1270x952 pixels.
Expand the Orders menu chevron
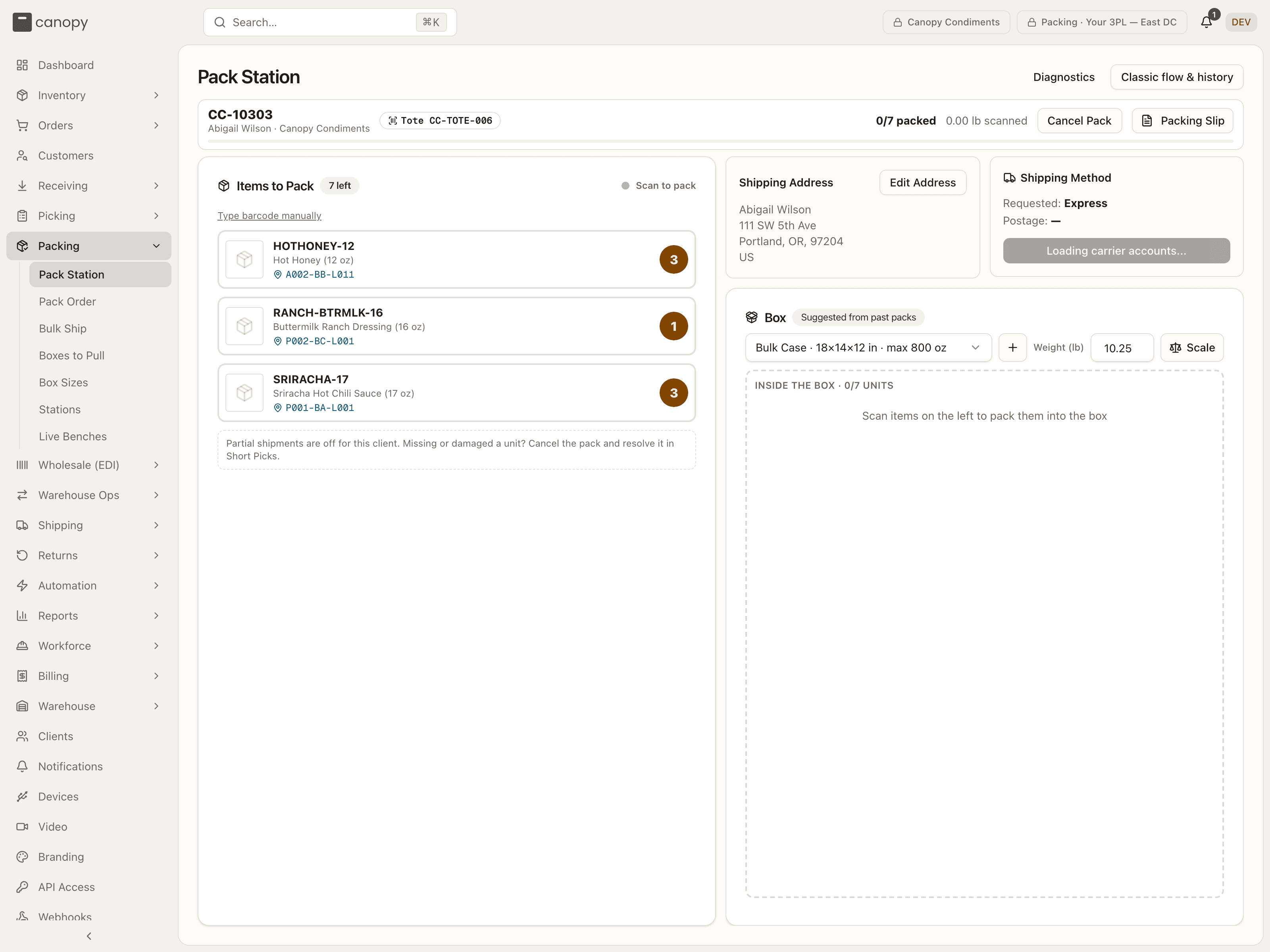[156, 125]
